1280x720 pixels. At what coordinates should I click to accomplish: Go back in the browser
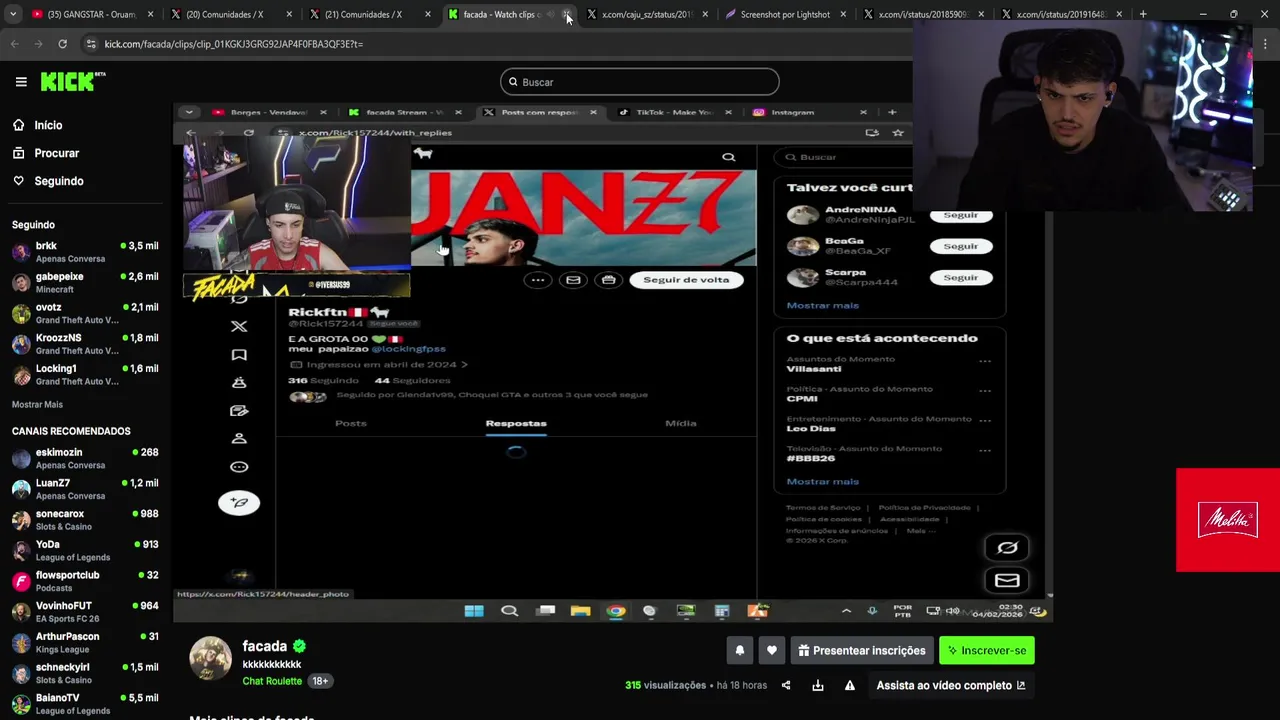(14, 44)
